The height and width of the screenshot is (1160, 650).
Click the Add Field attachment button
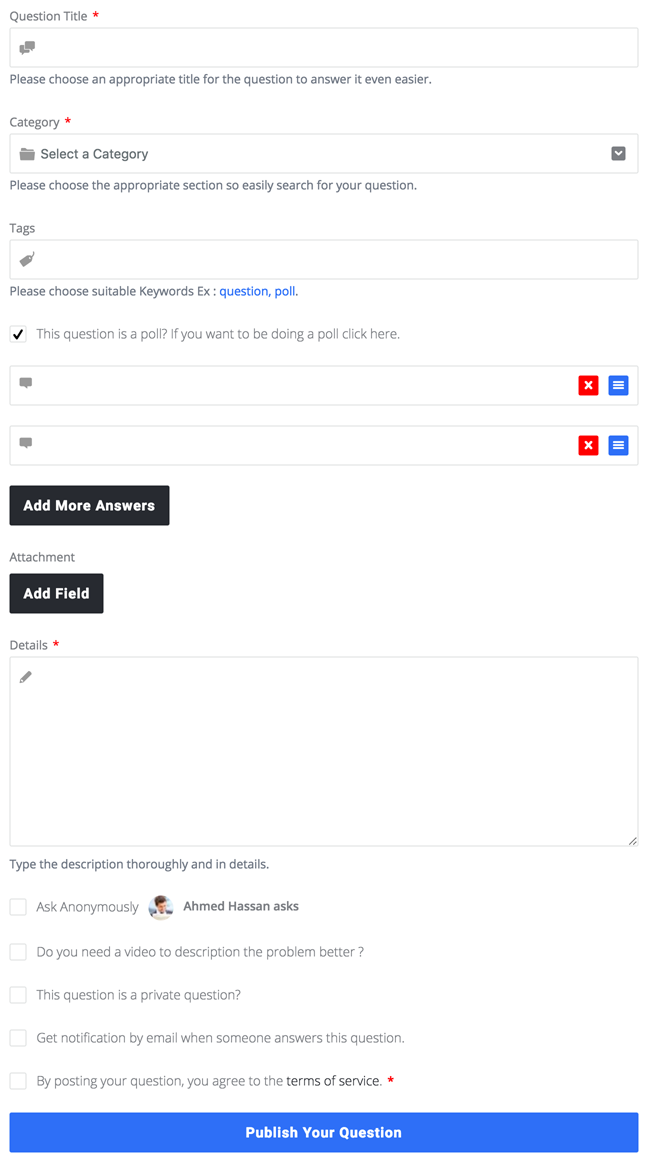56,593
